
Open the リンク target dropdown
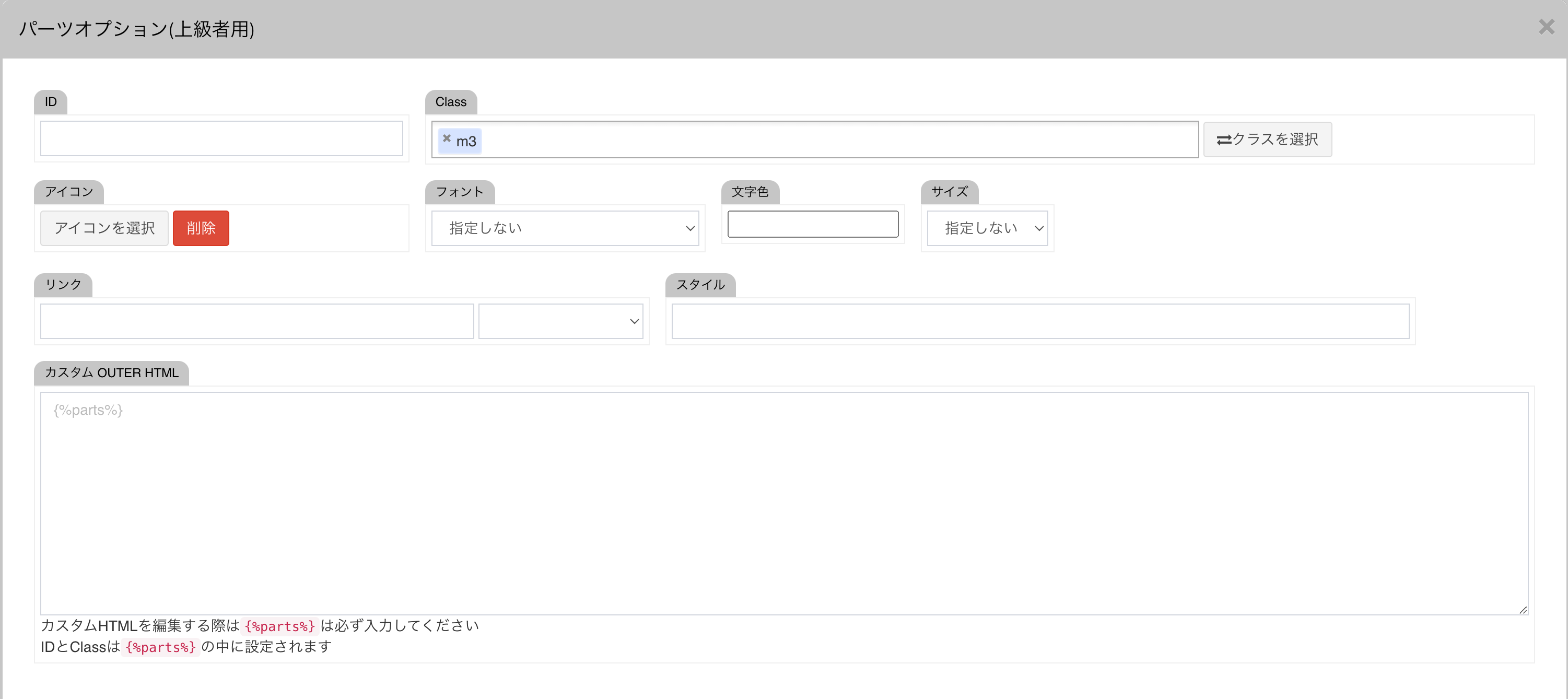click(x=560, y=321)
